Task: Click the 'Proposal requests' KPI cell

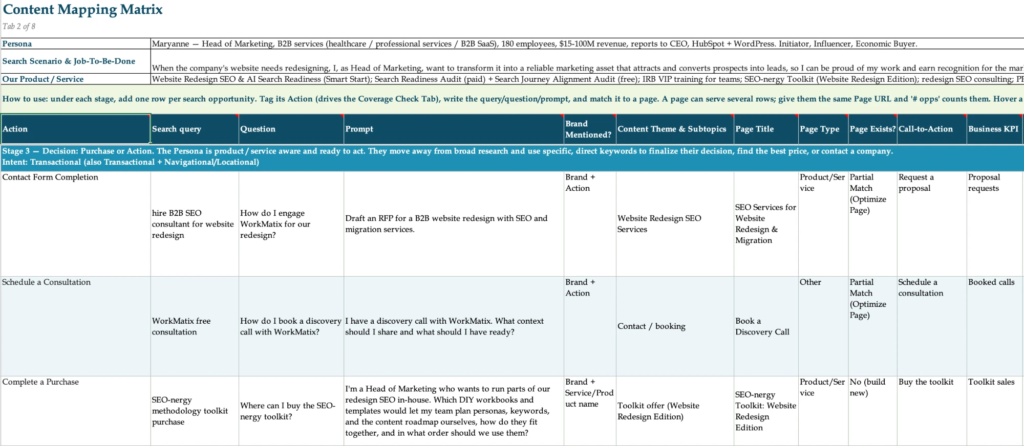Action: point(995,223)
